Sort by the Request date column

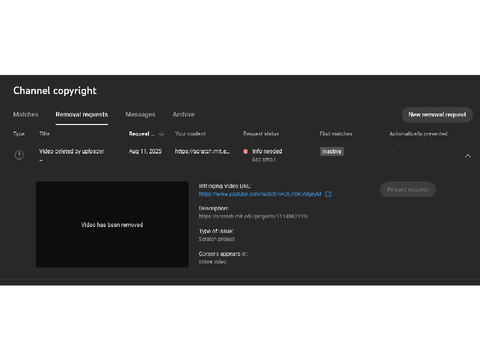pyautogui.click(x=142, y=134)
